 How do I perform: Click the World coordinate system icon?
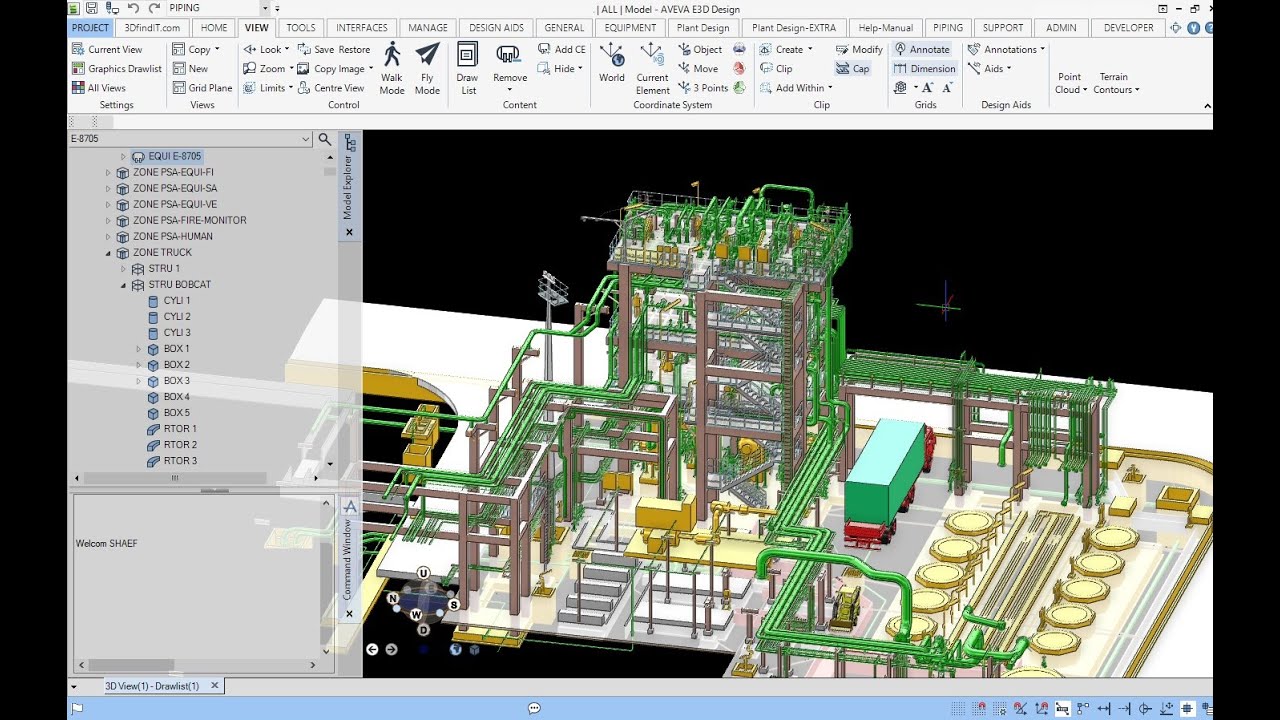pos(612,62)
